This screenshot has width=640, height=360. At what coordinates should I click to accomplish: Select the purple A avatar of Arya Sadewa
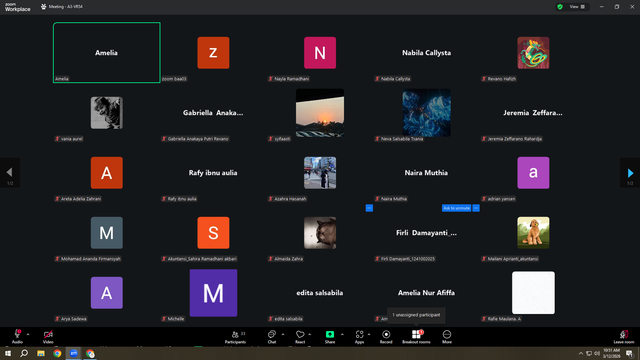[107, 293]
